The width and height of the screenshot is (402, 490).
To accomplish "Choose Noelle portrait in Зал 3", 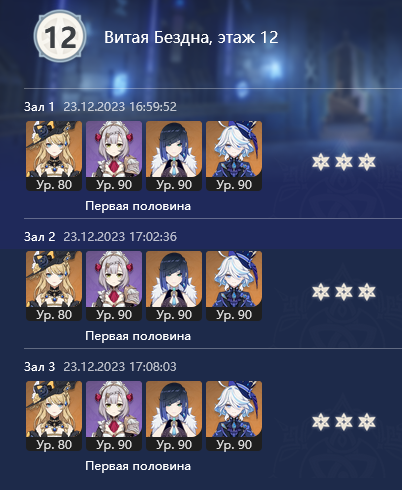I will pyautogui.click(x=114, y=416).
